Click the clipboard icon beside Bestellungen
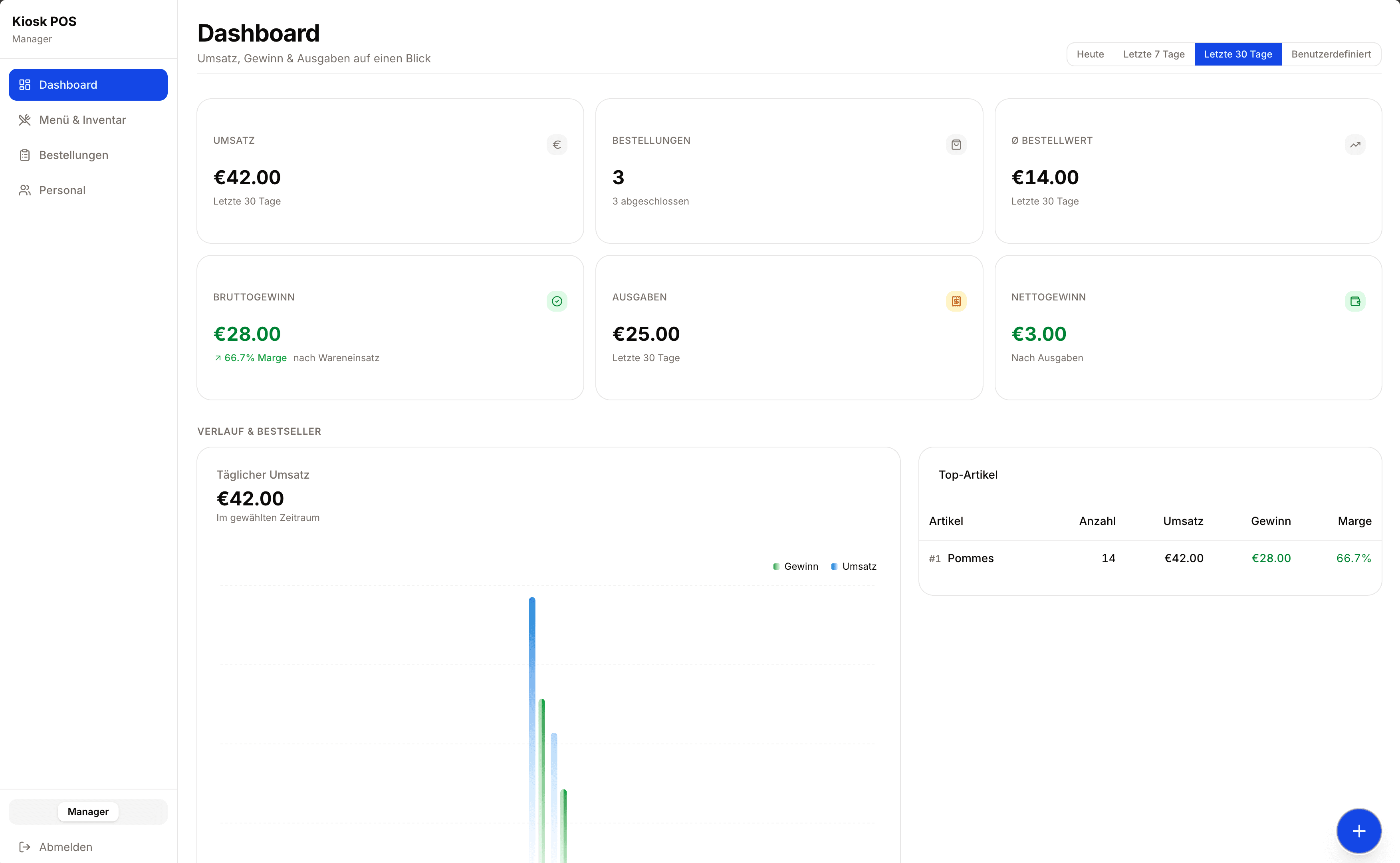Viewport: 1400px width, 863px height. click(24, 155)
